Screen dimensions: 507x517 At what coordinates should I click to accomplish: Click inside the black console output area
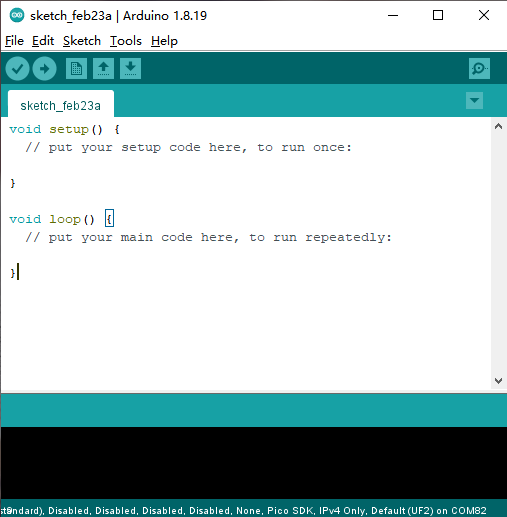(253, 463)
